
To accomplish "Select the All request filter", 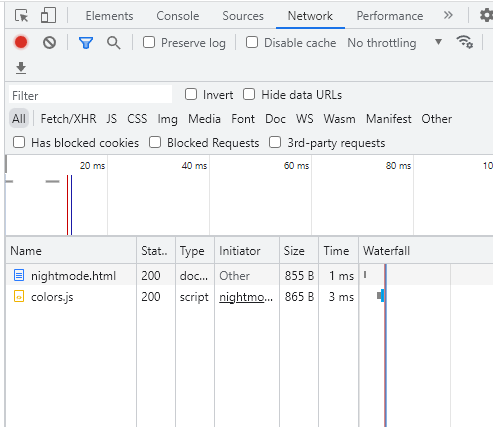I will [x=19, y=119].
